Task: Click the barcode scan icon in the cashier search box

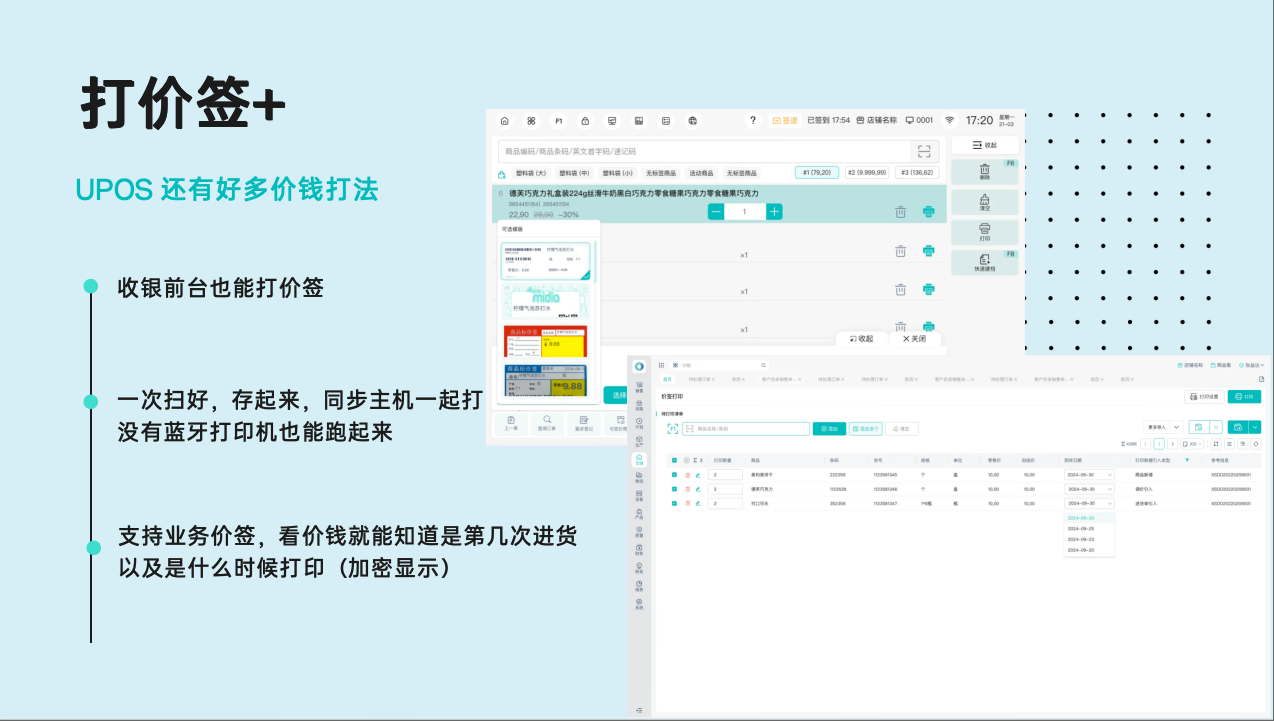Action: coord(925,151)
